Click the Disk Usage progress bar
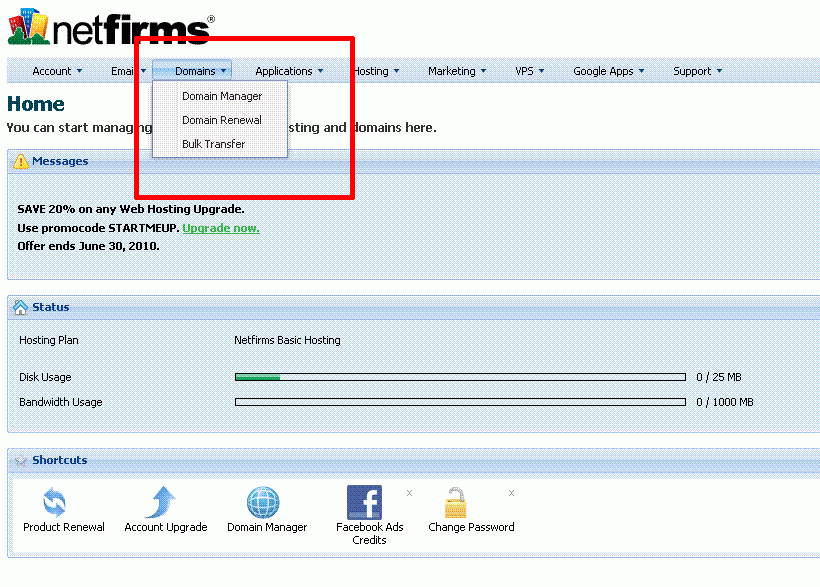Screen dimensions: 820x587 460,377
